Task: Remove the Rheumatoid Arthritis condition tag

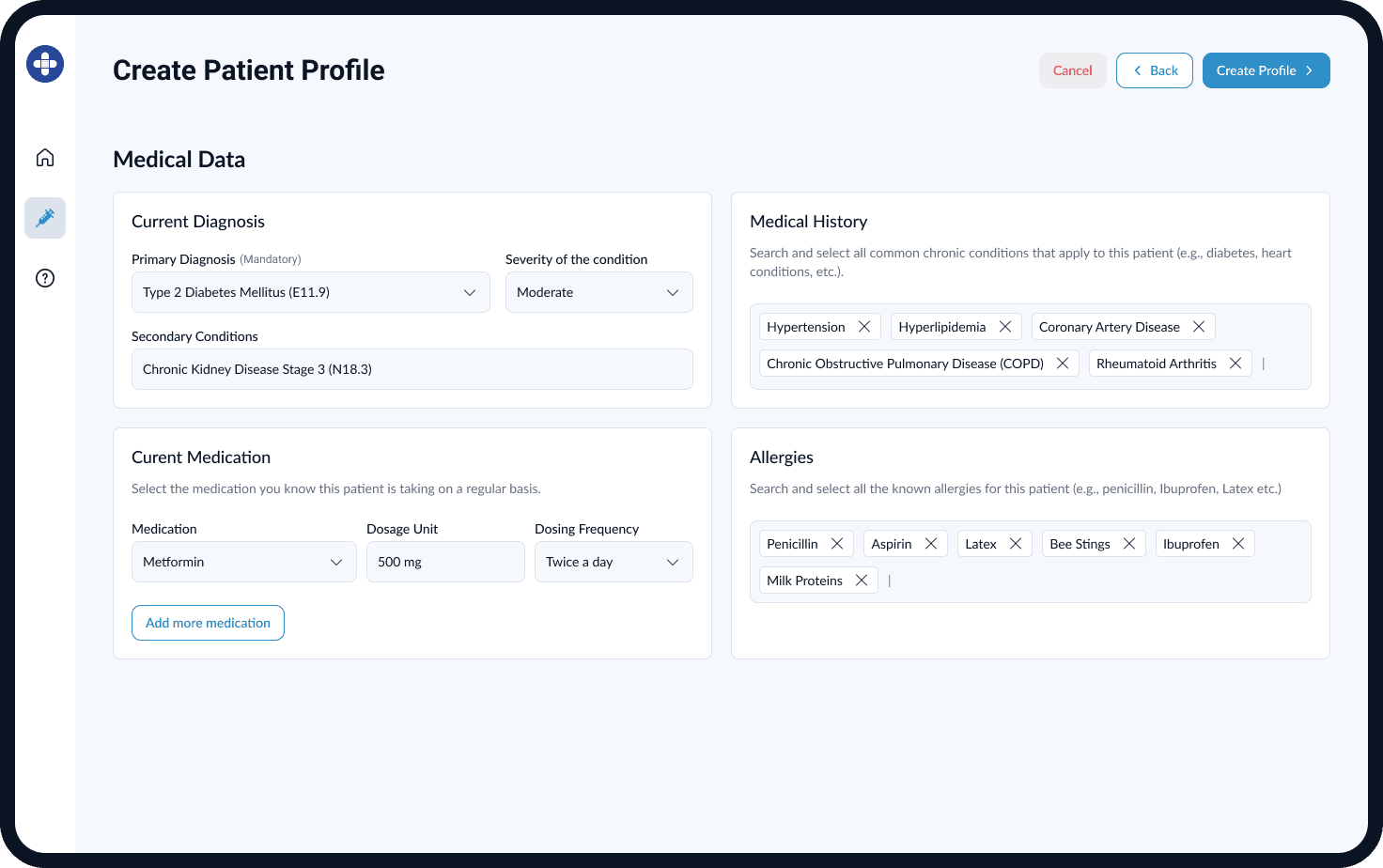Action: pyautogui.click(x=1235, y=363)
